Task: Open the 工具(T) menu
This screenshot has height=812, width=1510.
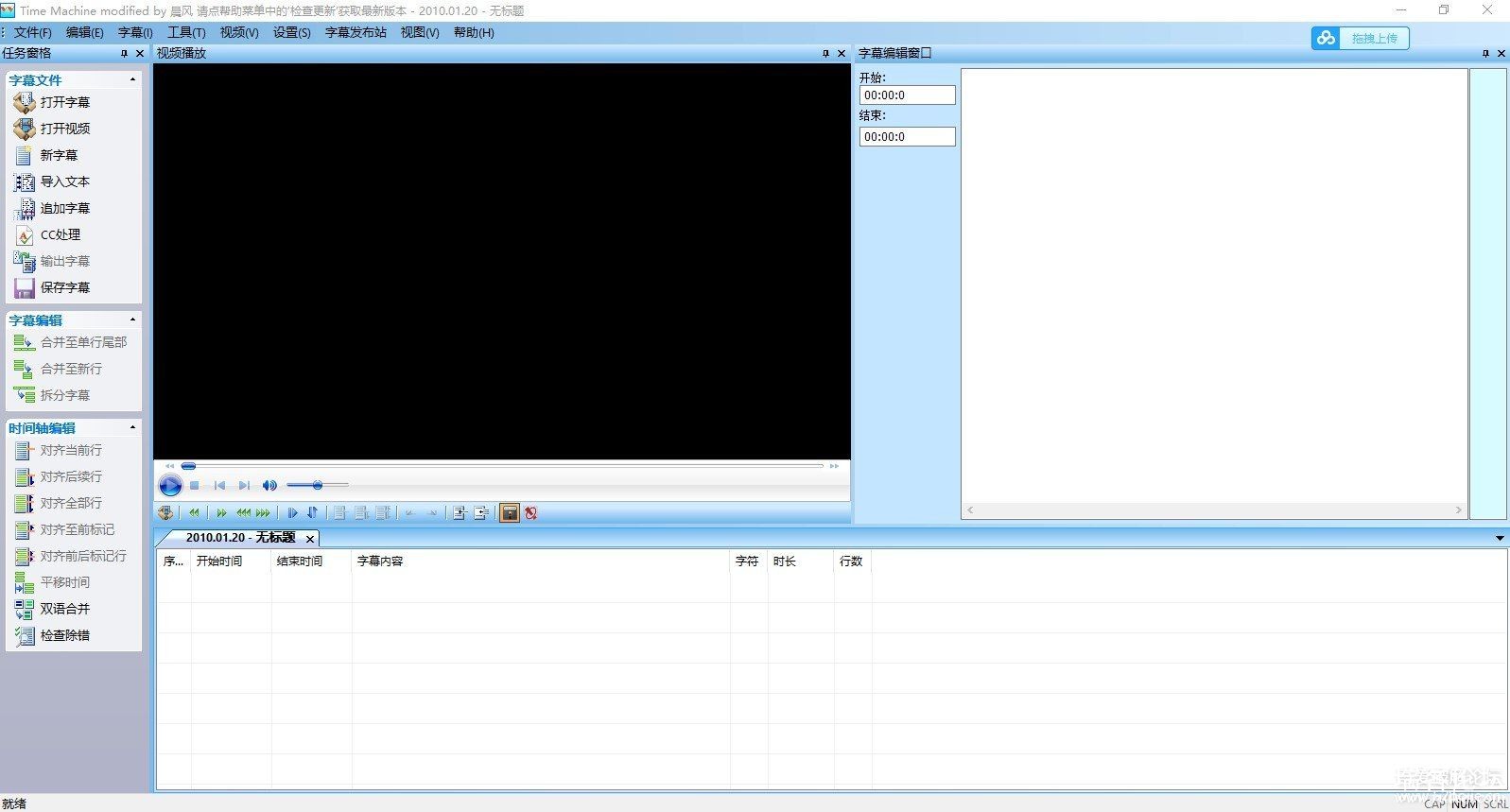Action: click(x=186, y=32)
